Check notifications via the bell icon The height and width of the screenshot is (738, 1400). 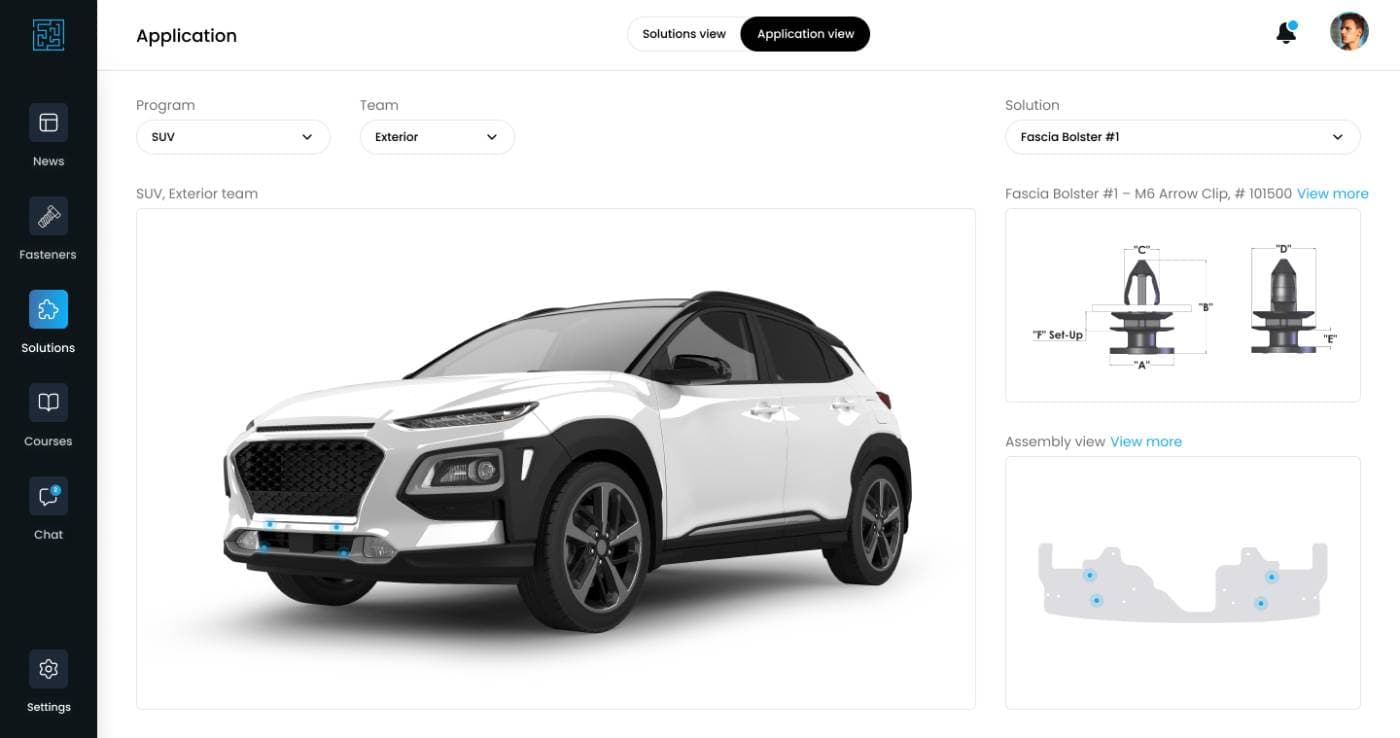1287,33
